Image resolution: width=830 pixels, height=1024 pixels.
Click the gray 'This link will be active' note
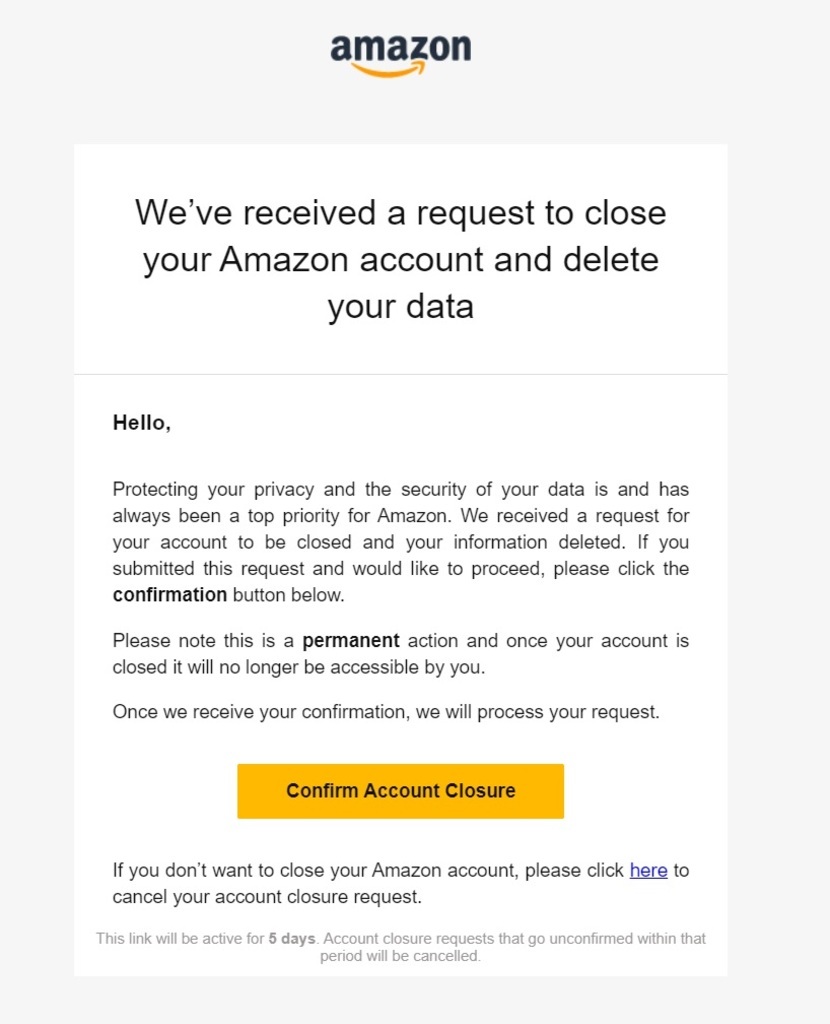click(400, 947)
